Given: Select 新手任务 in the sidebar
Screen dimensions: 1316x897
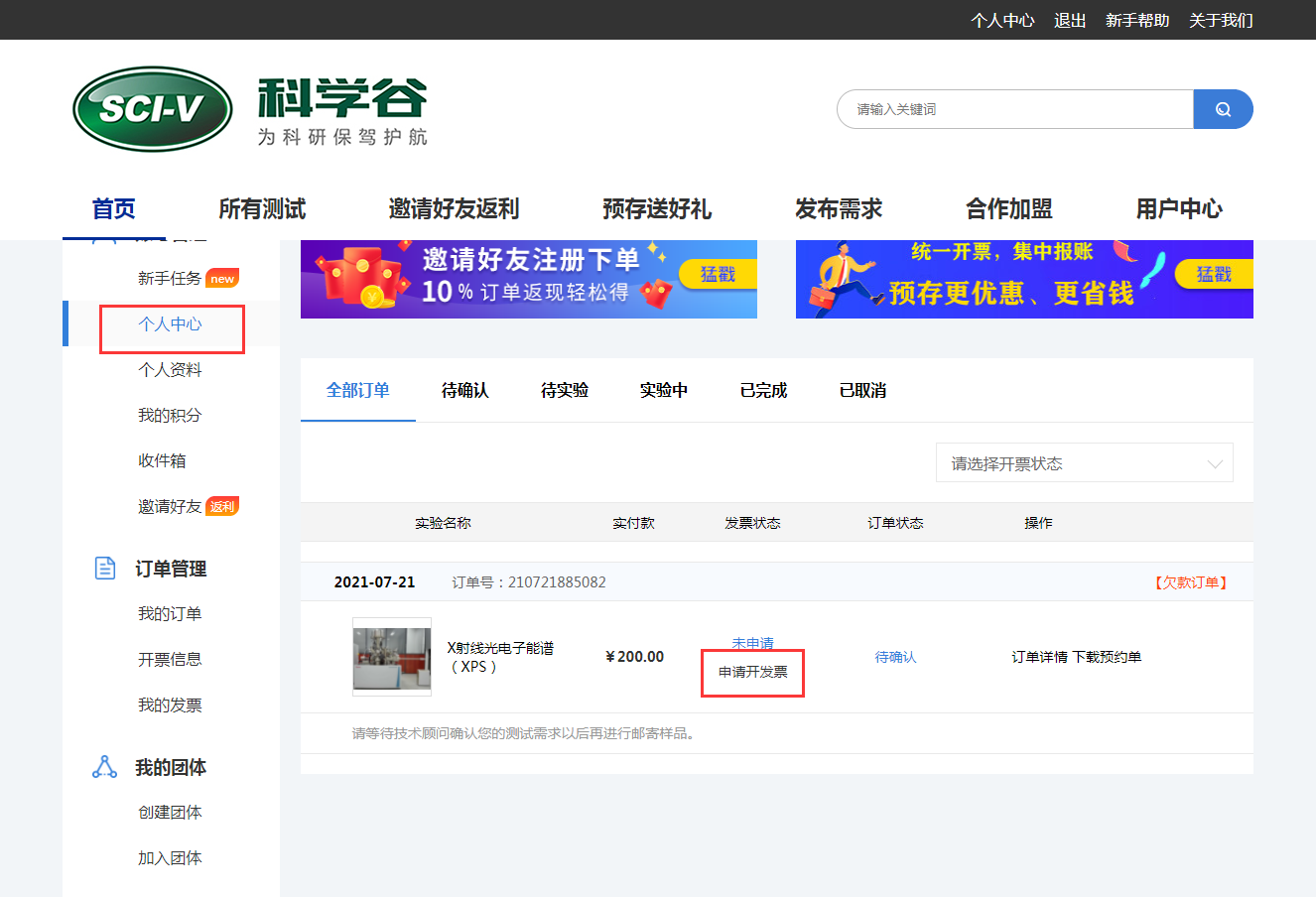Looking at the screenshot, I should (x=170, y=279).
